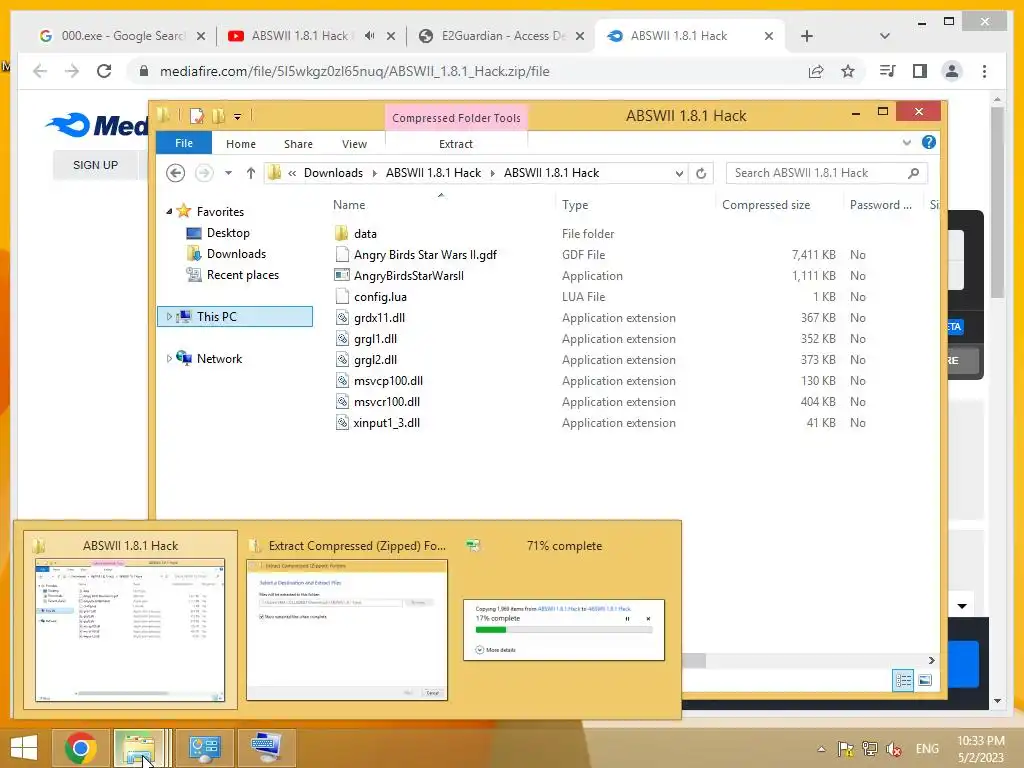Sort by Compressed size column
Image resolution: width=1024 pixels, height=768 pixels.
coord(765,204)
